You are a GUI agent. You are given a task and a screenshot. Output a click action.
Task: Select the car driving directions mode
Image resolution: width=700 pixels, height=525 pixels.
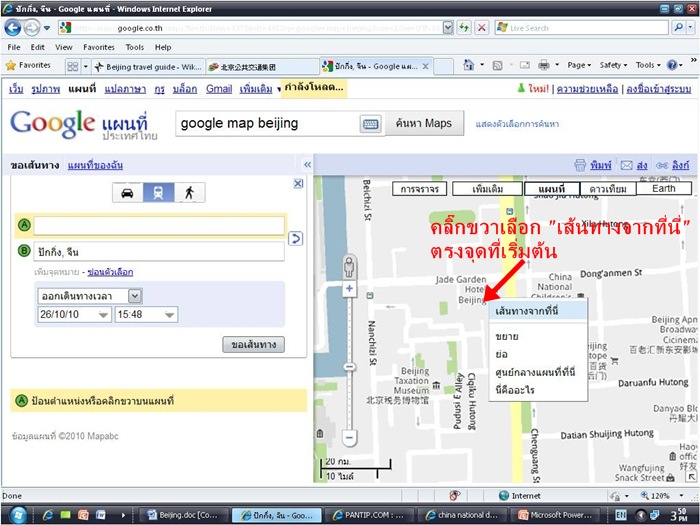pyautogui.click(x=128, y=193)
